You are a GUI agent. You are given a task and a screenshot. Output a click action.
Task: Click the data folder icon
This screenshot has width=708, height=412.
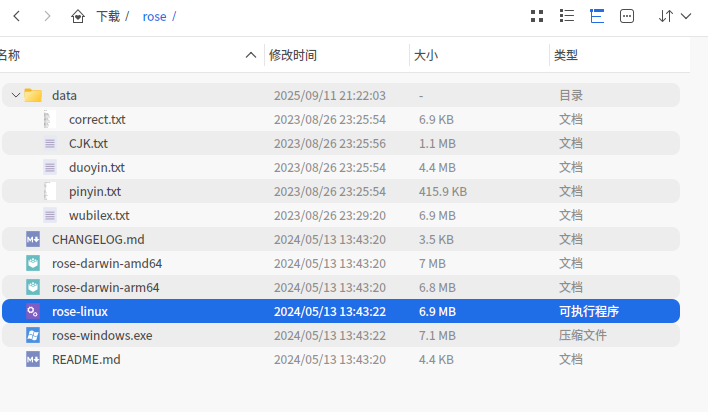click(x=33, y=95)
